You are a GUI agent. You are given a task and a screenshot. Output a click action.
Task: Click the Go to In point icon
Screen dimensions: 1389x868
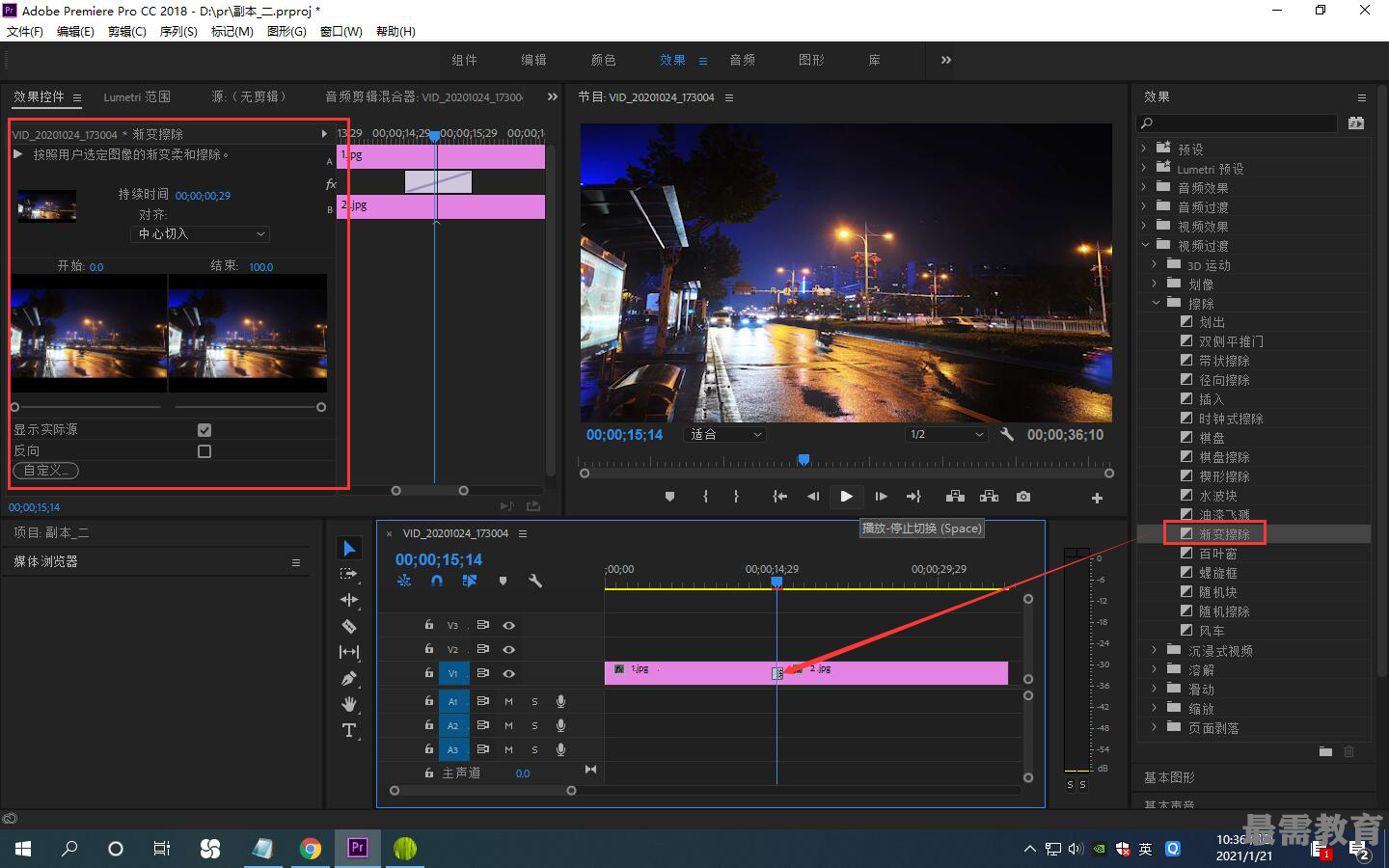pyautogui.click(x=779, y=497)
